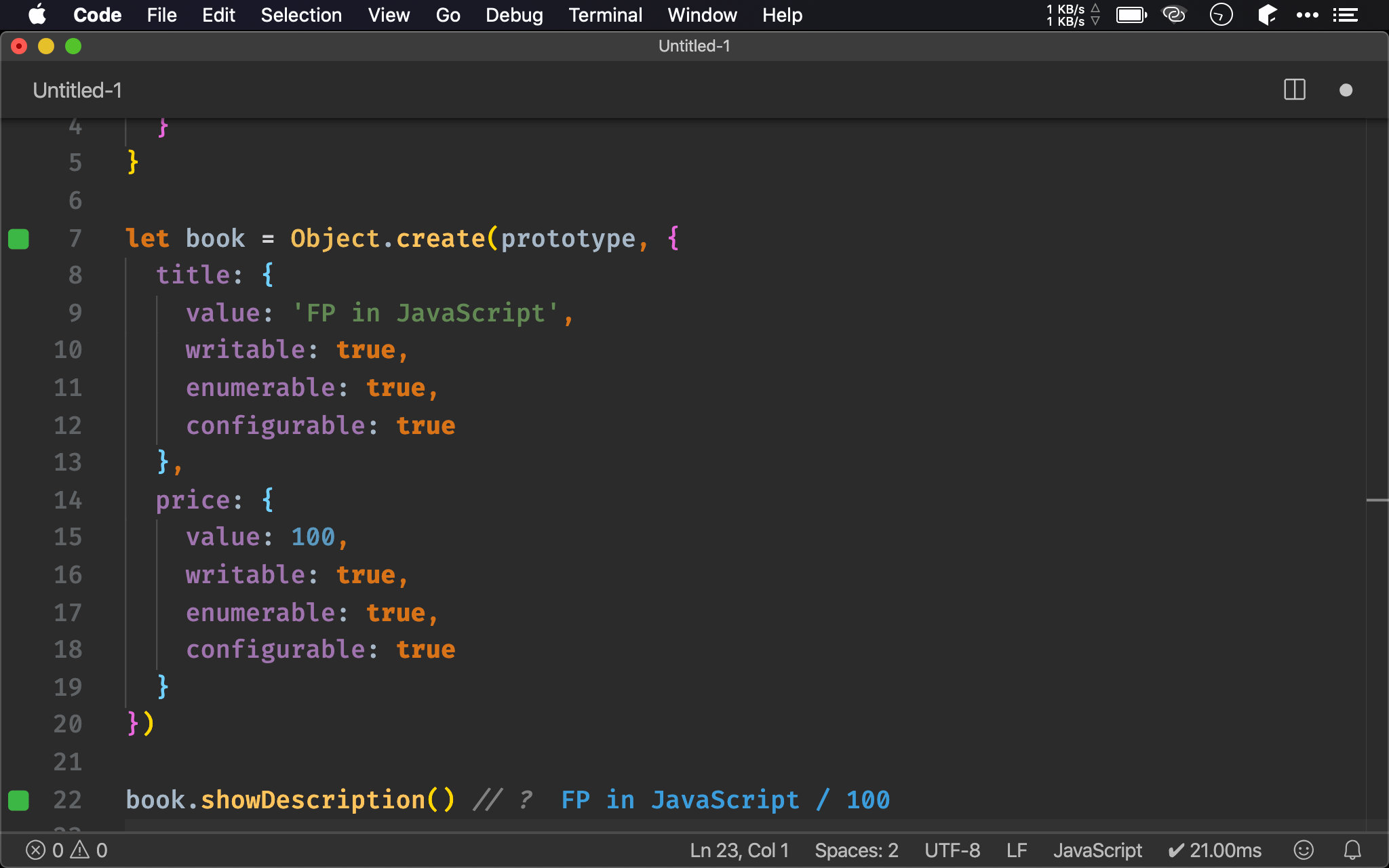Click the string 'FP in JavaScript' on line 9
1389x868 pixels.
click(x=425, y=313)
